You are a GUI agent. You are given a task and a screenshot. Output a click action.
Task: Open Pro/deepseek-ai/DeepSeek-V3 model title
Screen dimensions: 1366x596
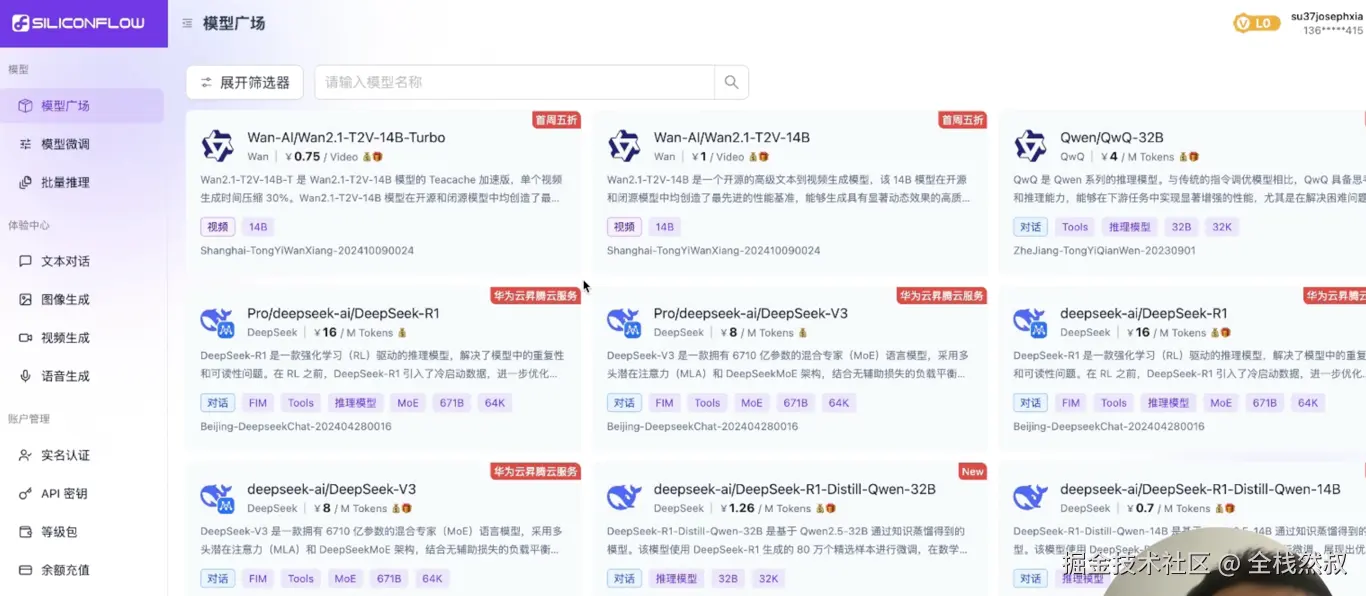pos(751,313)
